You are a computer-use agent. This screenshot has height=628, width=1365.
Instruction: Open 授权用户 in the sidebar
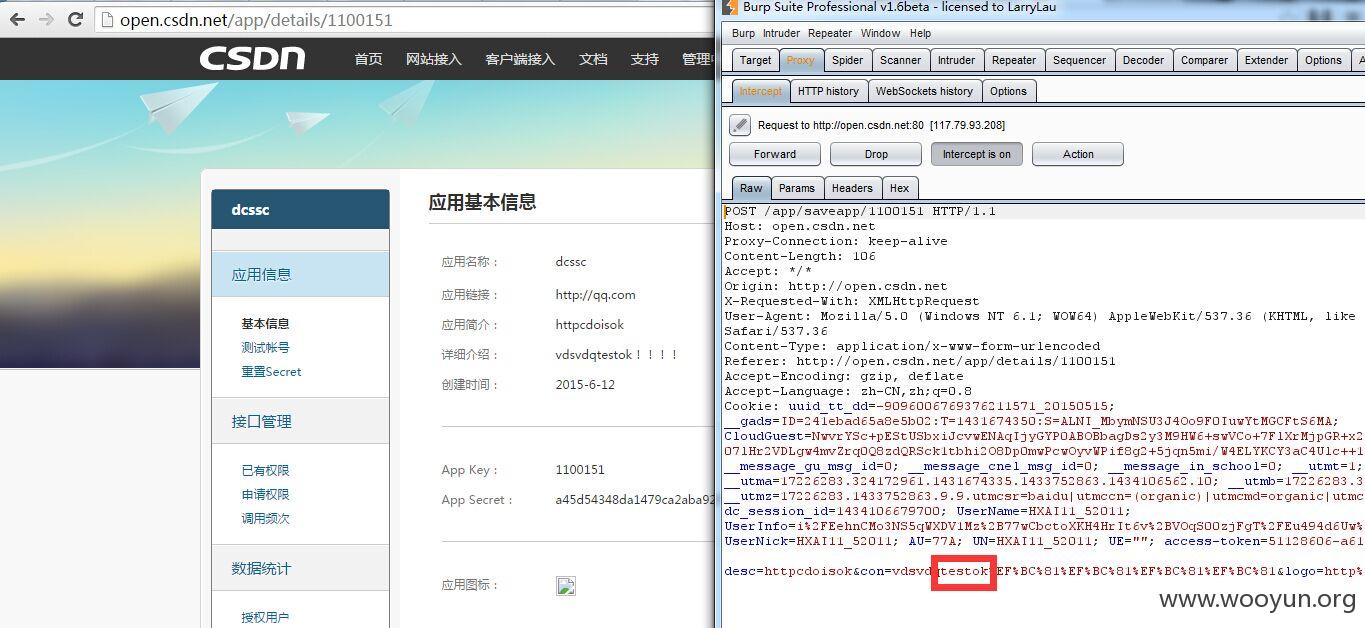point(265,617)
